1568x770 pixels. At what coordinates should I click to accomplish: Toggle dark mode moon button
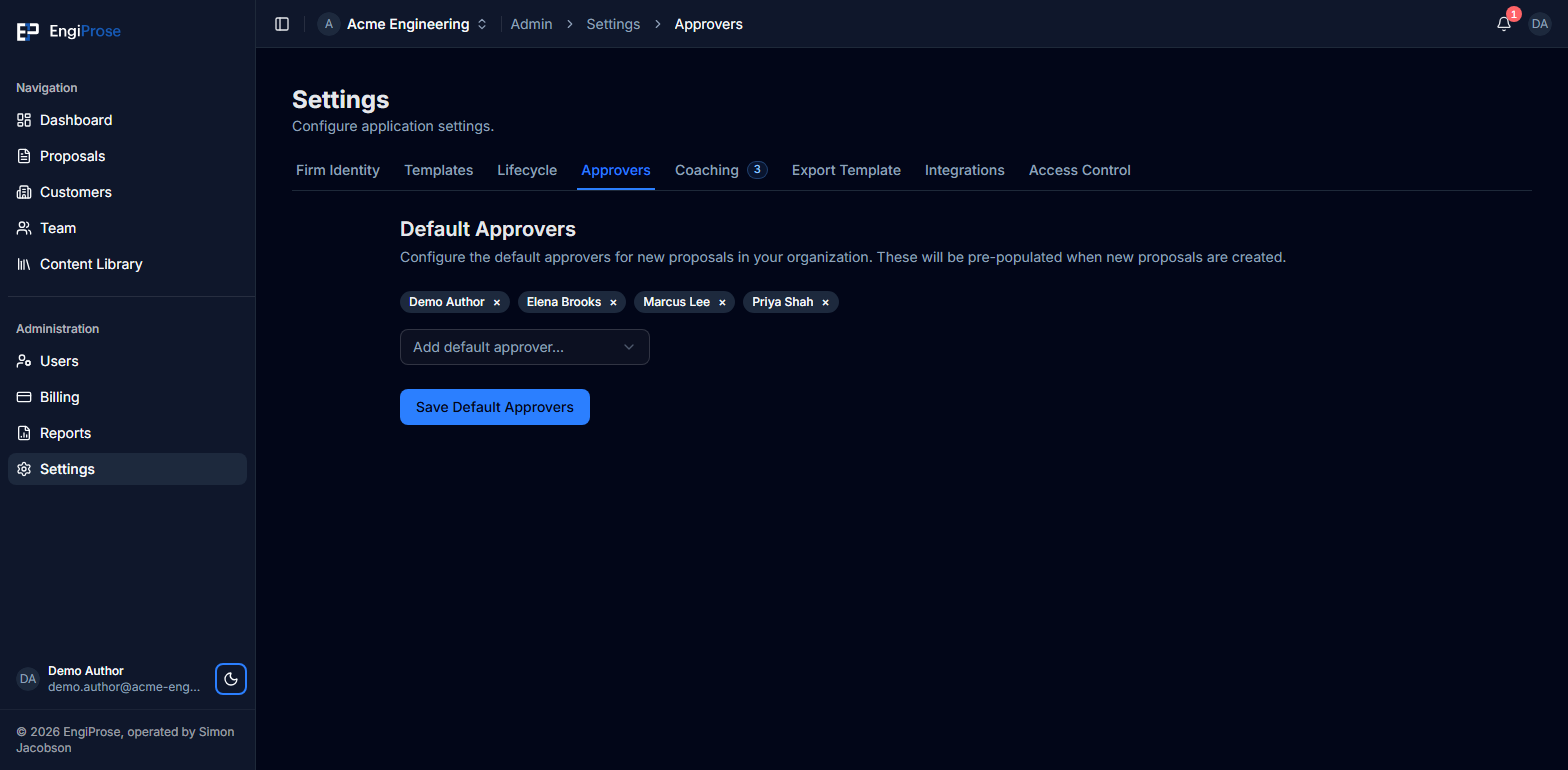tap(231, 679)
